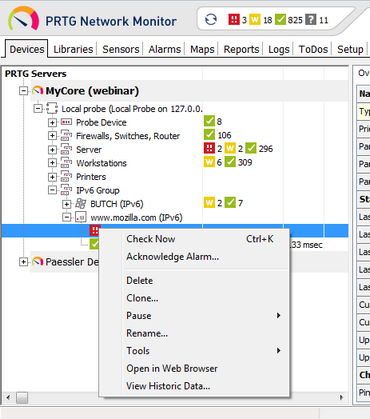Click the red down-sensors icon showing 3

(x=234, y=19)
